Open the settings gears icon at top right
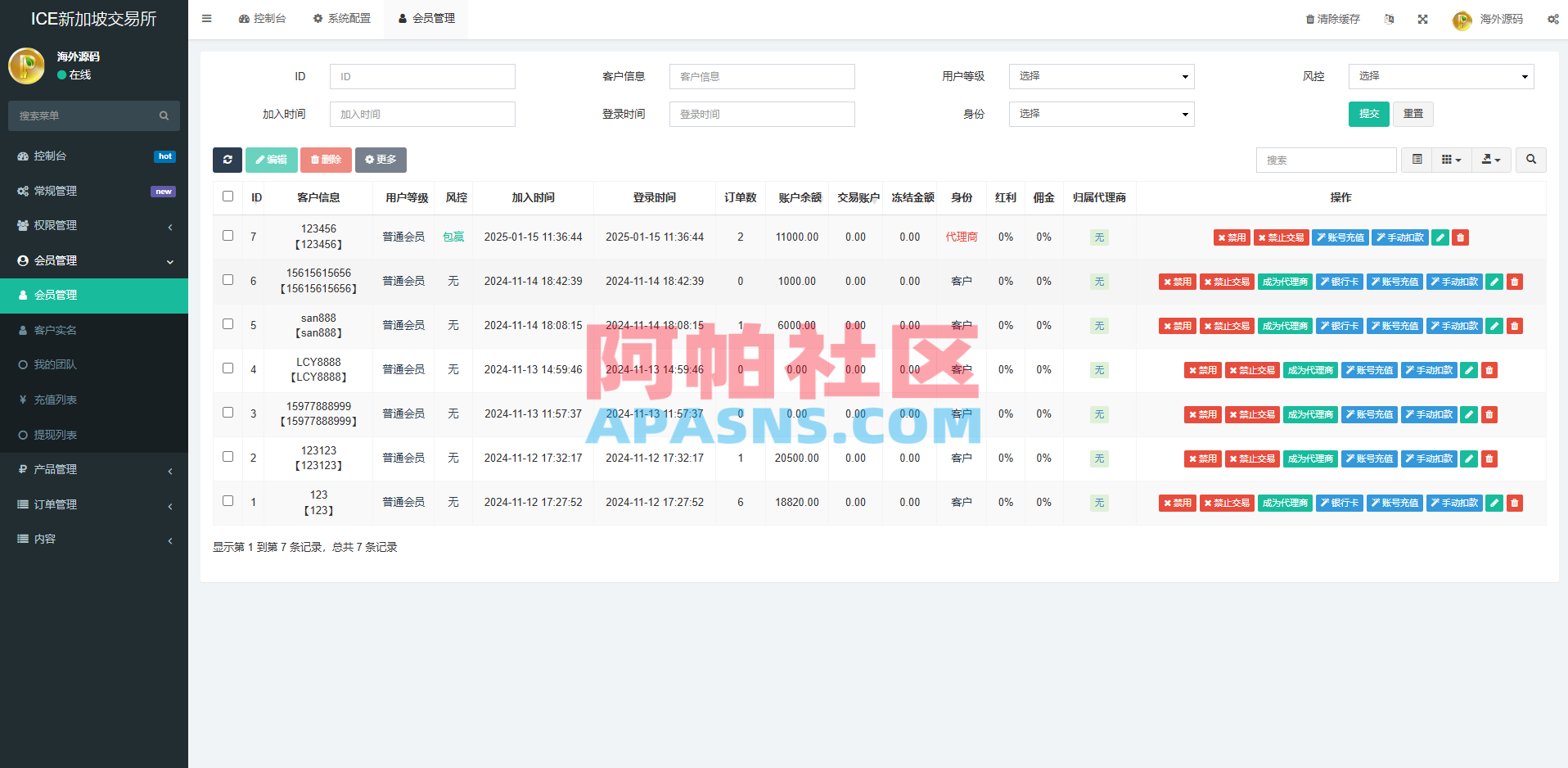This screenshot has height=768, width=1568. [1552, 19]
